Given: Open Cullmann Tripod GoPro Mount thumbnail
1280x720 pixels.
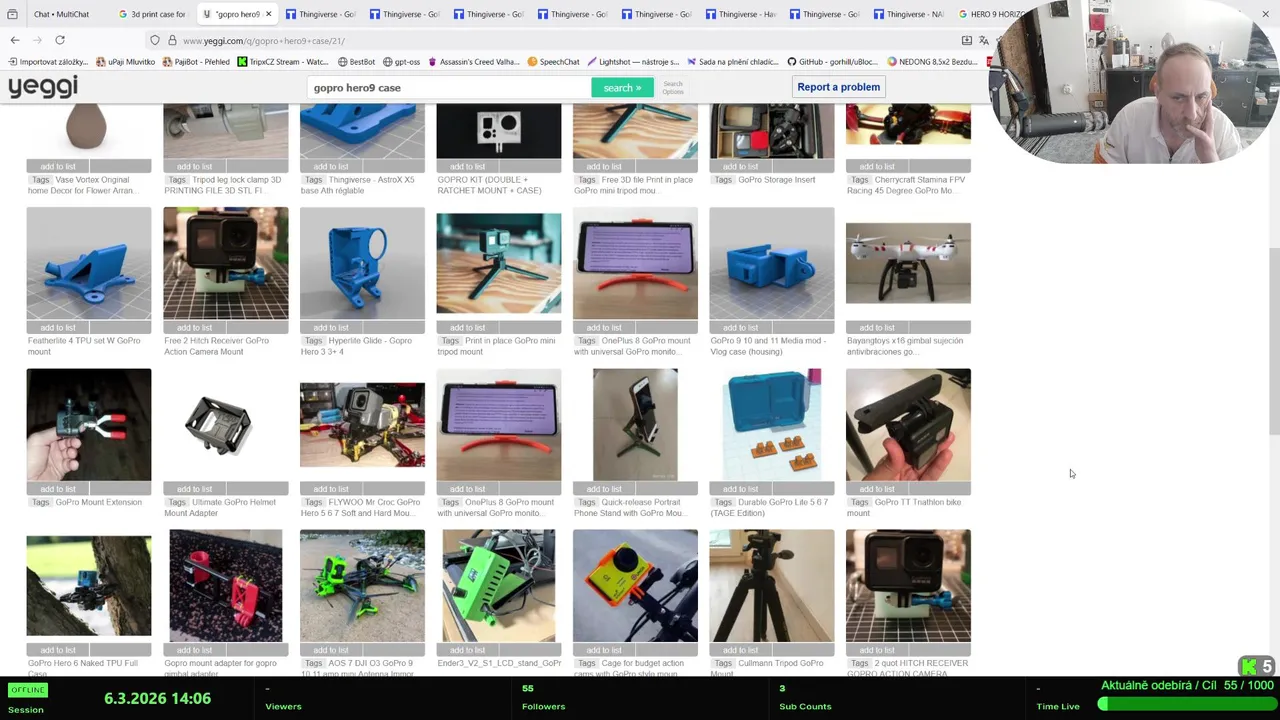Looking at the screenshot, I should [772, 586].
